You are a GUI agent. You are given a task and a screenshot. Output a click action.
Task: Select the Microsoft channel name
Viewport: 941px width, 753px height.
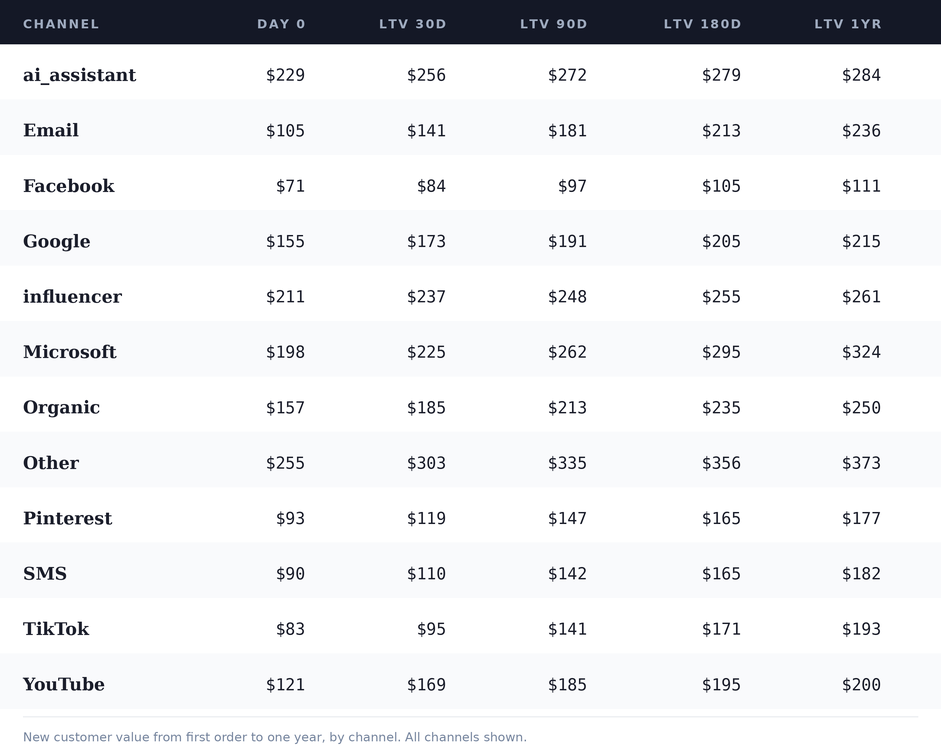[70, 352]
